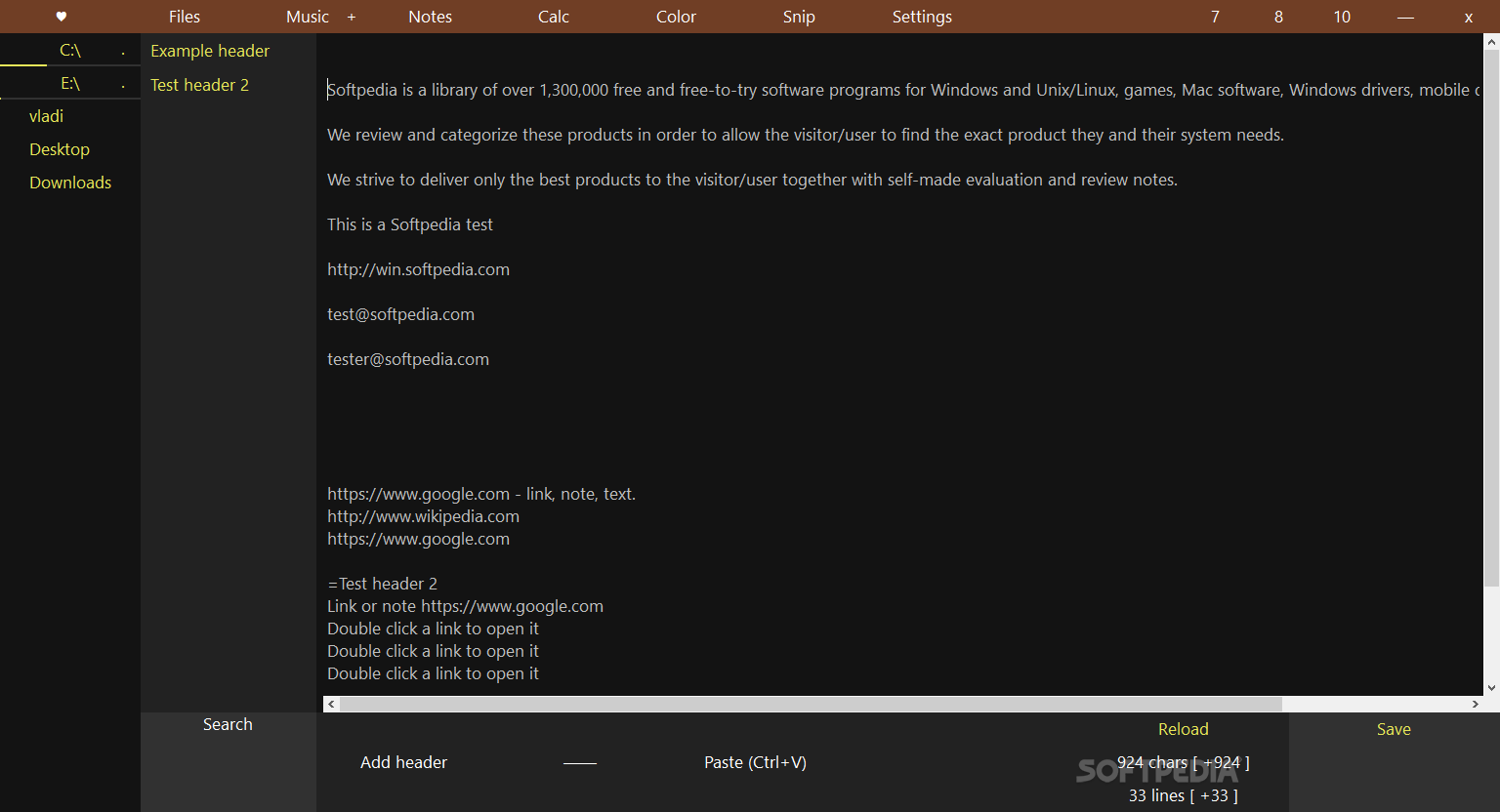This screenshot has height=812, width=1500.
Task: Reload the note
Action: click(x=1183, y=729)
